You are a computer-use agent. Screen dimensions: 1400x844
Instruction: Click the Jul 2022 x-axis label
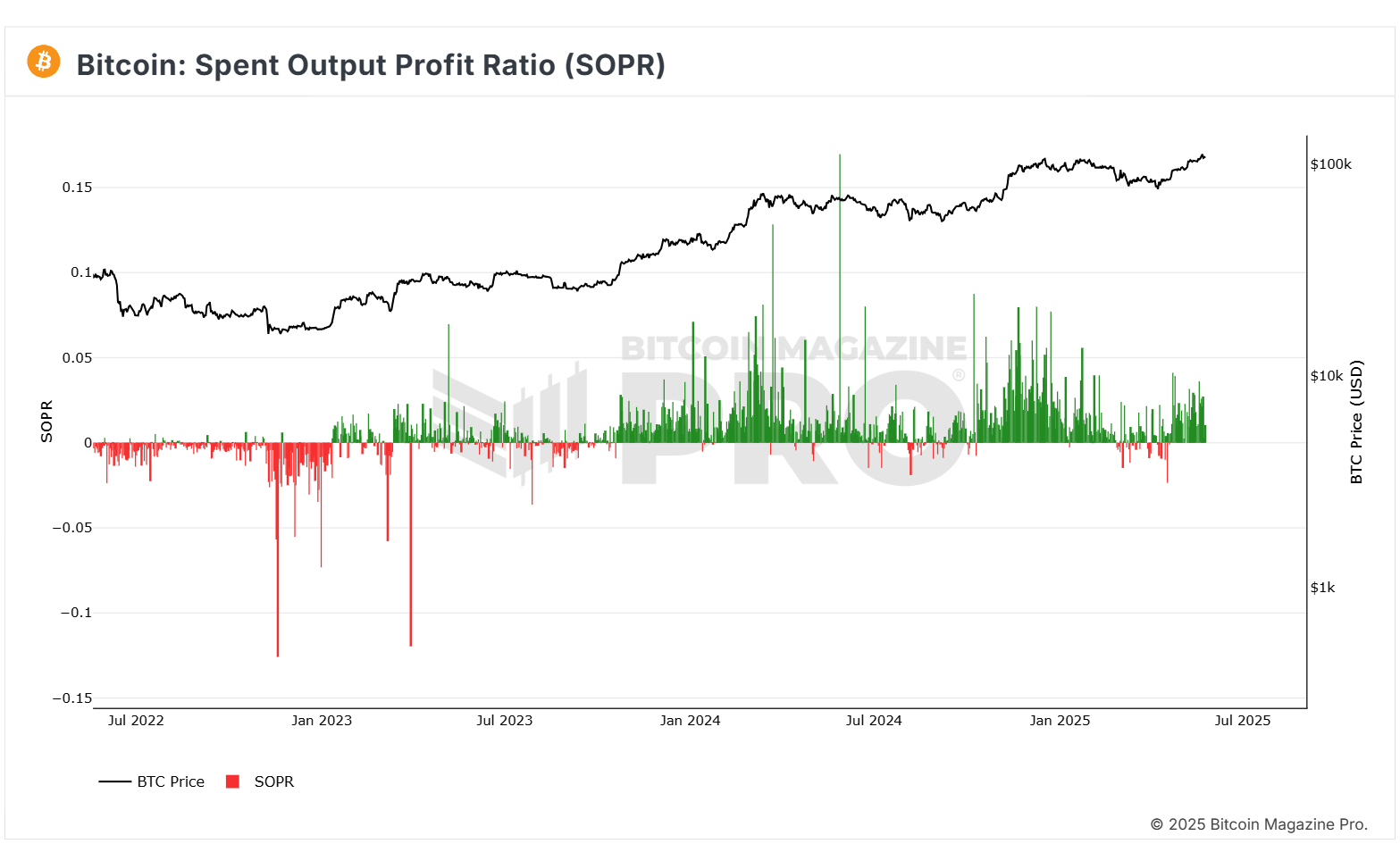coord(136,721)
